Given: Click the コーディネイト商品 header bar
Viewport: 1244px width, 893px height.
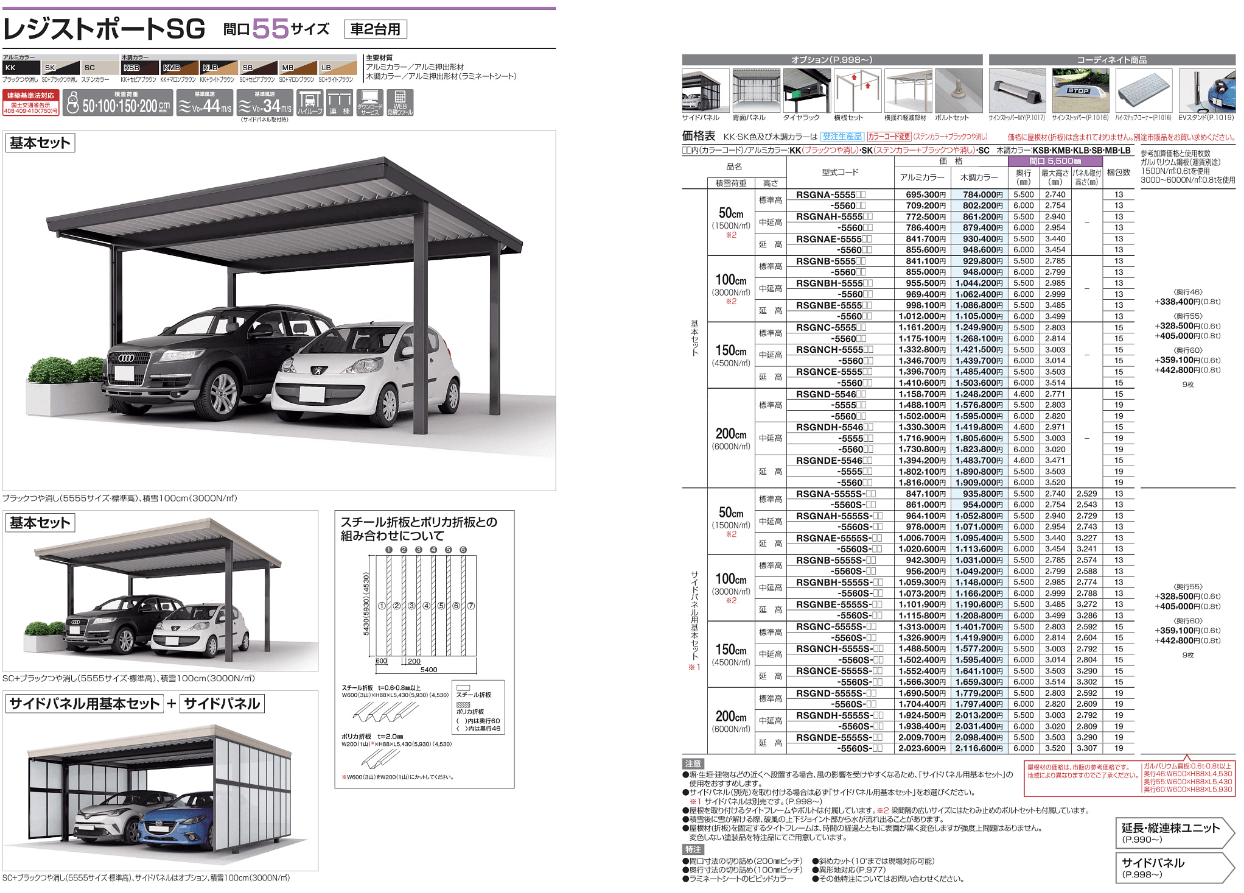Looking at the screenshot, I should click(1110, 60).
